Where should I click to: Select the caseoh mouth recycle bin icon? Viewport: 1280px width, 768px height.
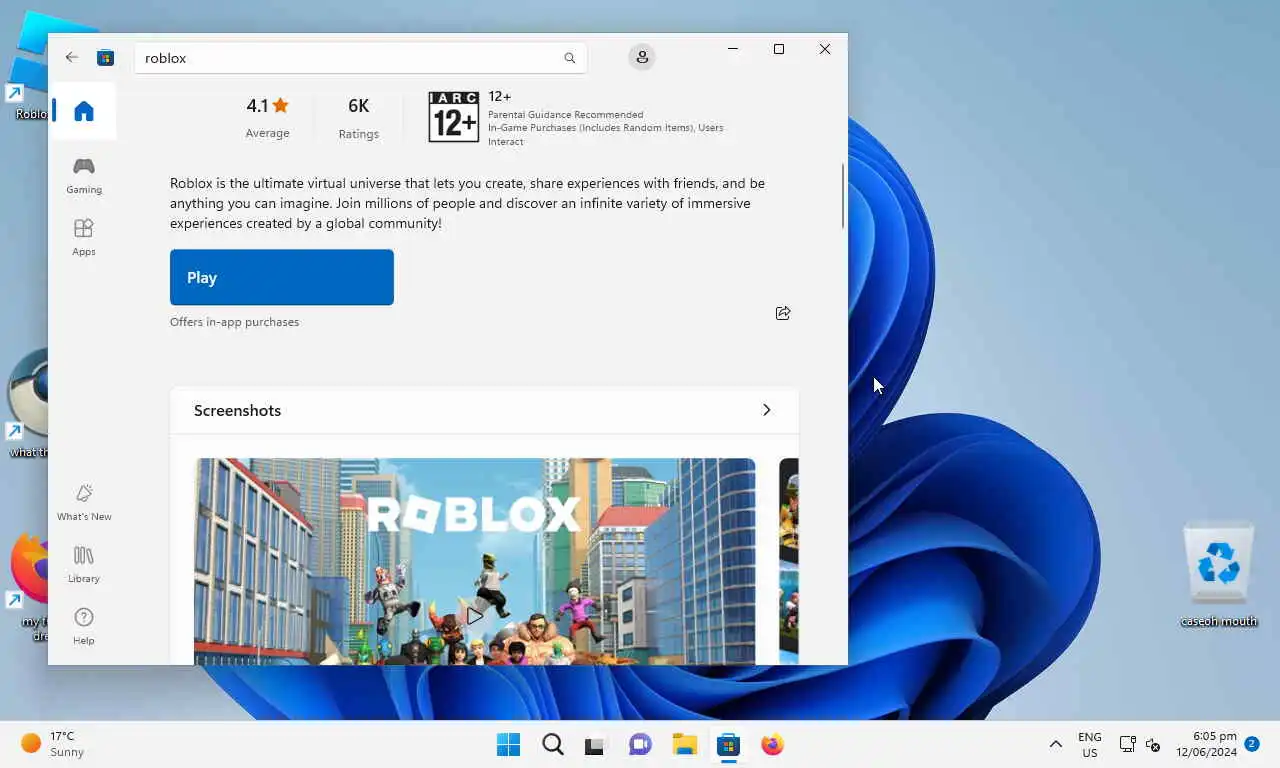pyautogui.click(x=1218, y=575)
